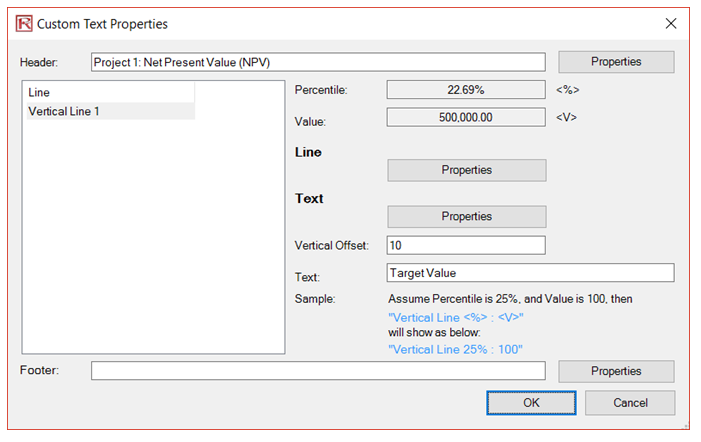The height and width of the screenshot is (442, 701).
Task: Click the <V> value placeholder tag
Action: [566, 118]
